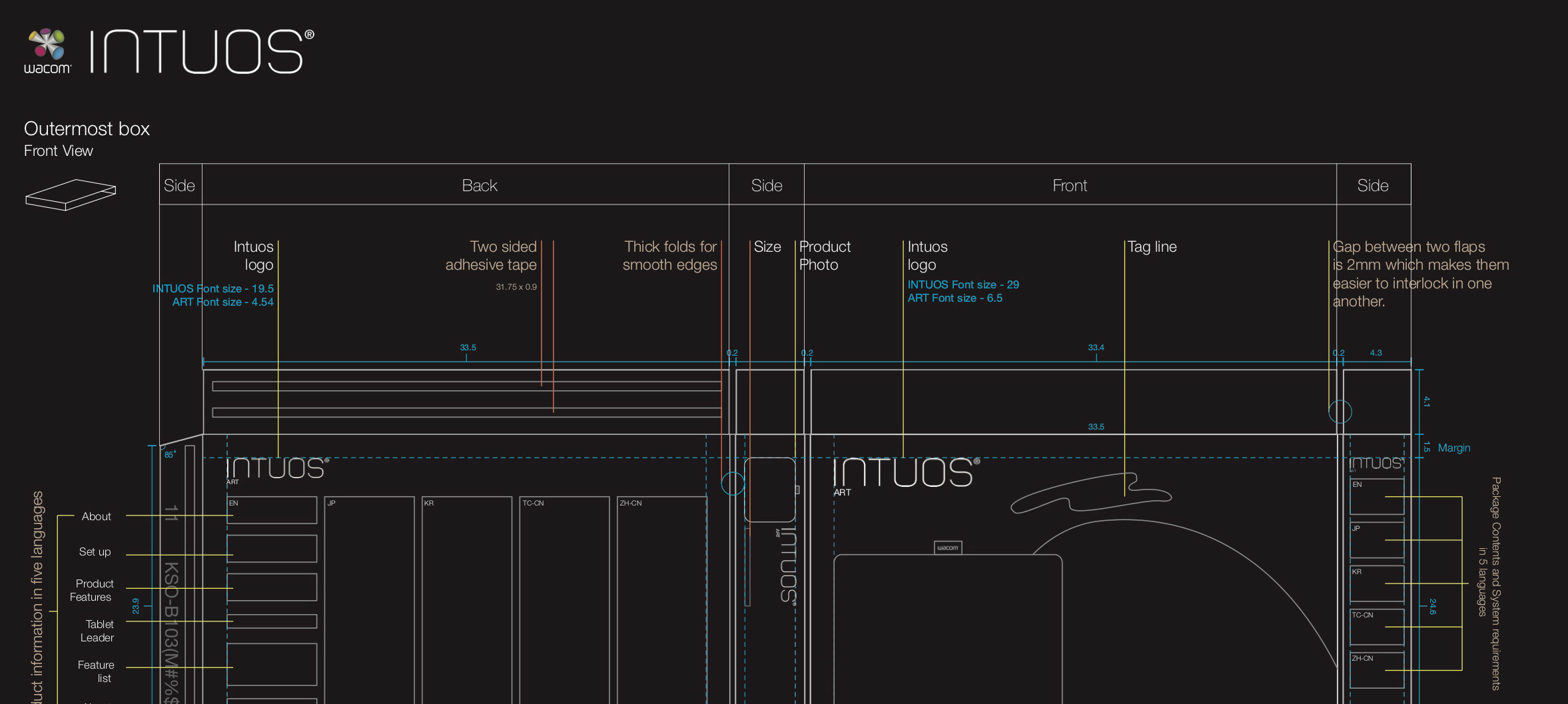Select the INTUOS logo on the Back panel

click(x=277, y=468)
